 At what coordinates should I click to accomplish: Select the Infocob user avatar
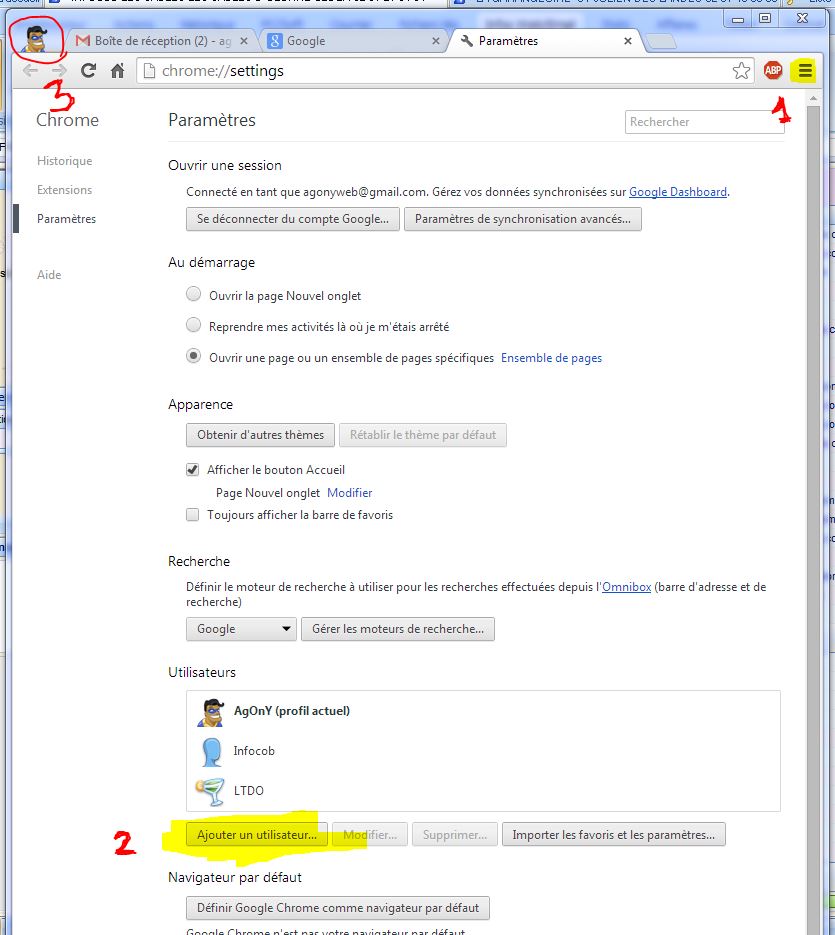pos(211,751)
